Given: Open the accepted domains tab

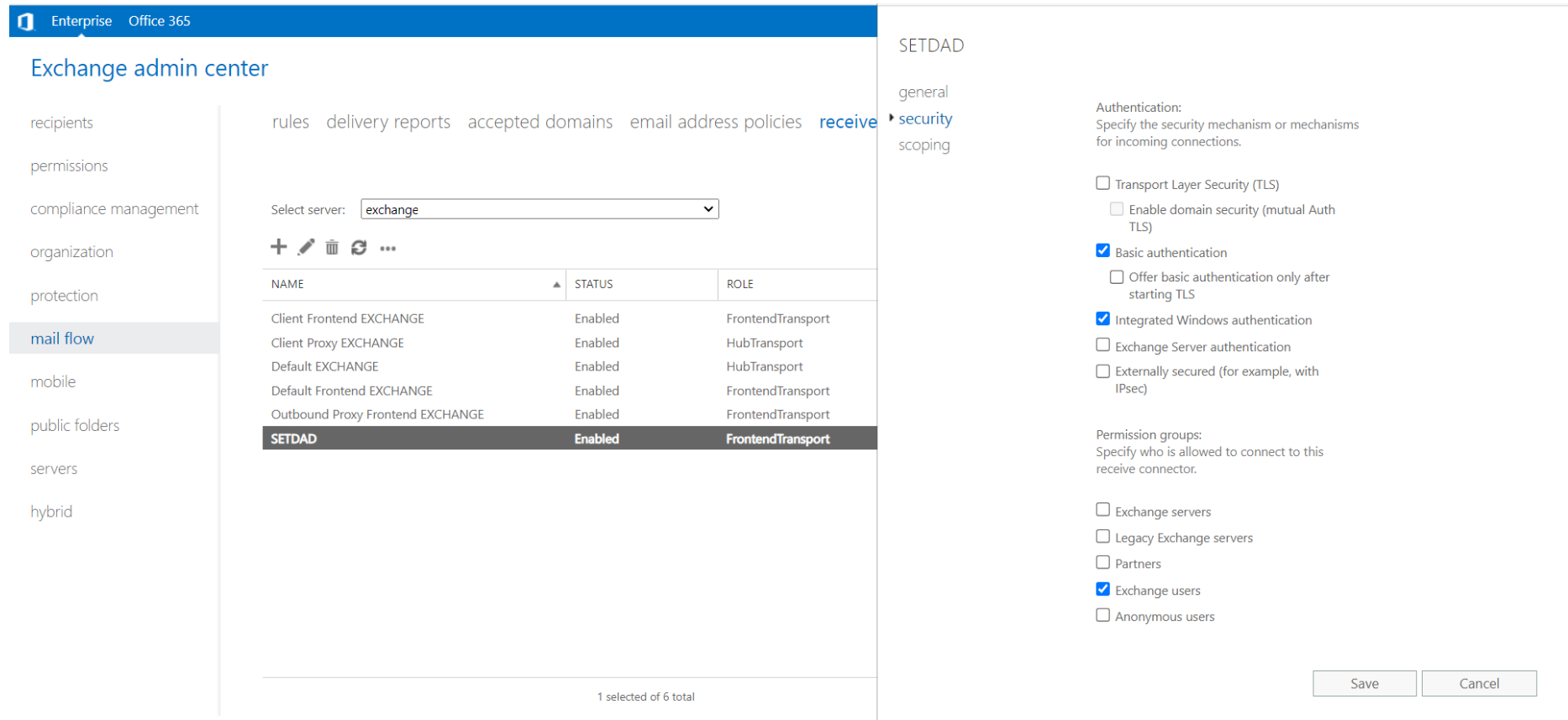Looking at the screenshot, I should tap(539, 123).
